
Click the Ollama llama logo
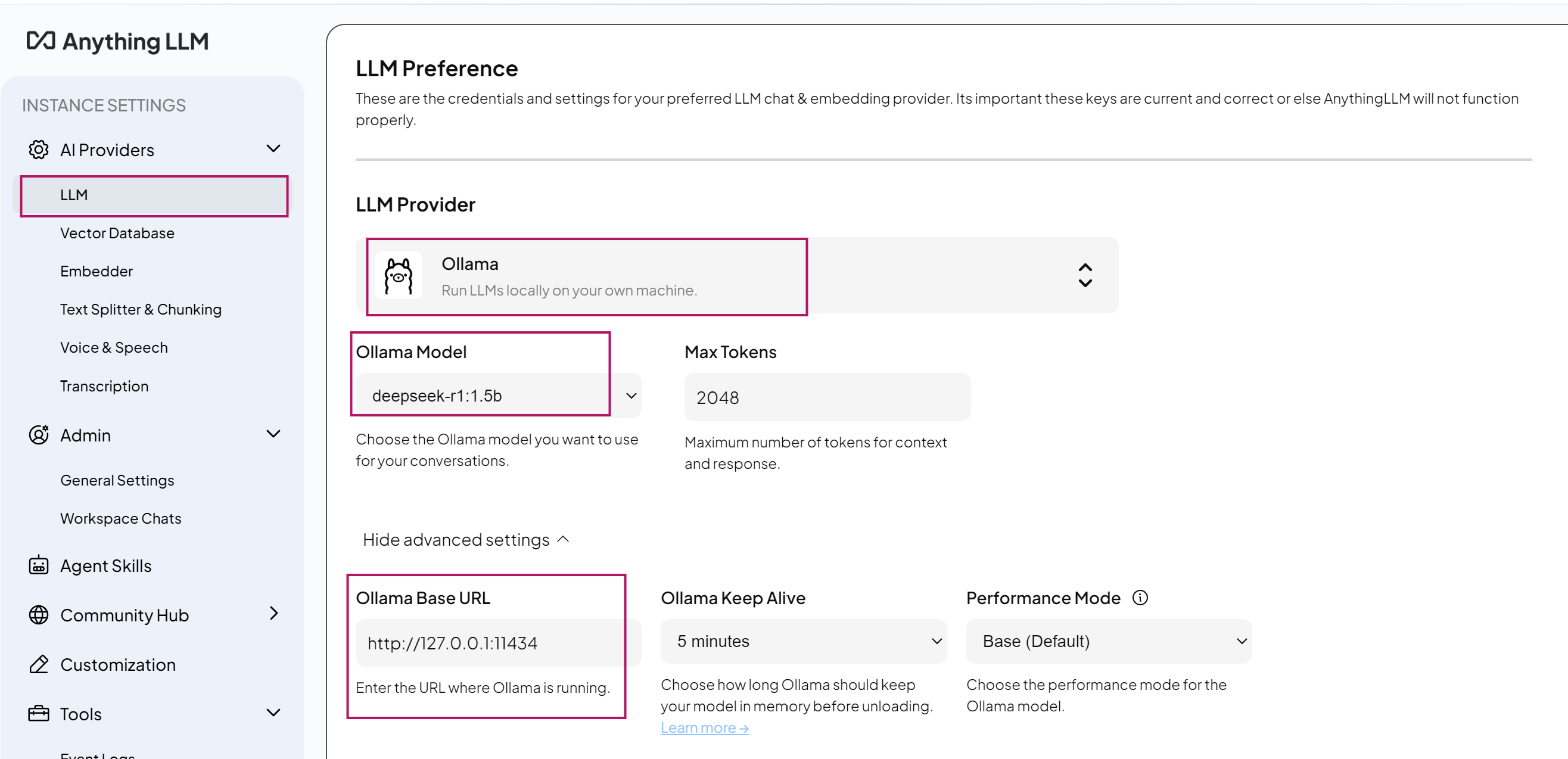coord(399,276)
